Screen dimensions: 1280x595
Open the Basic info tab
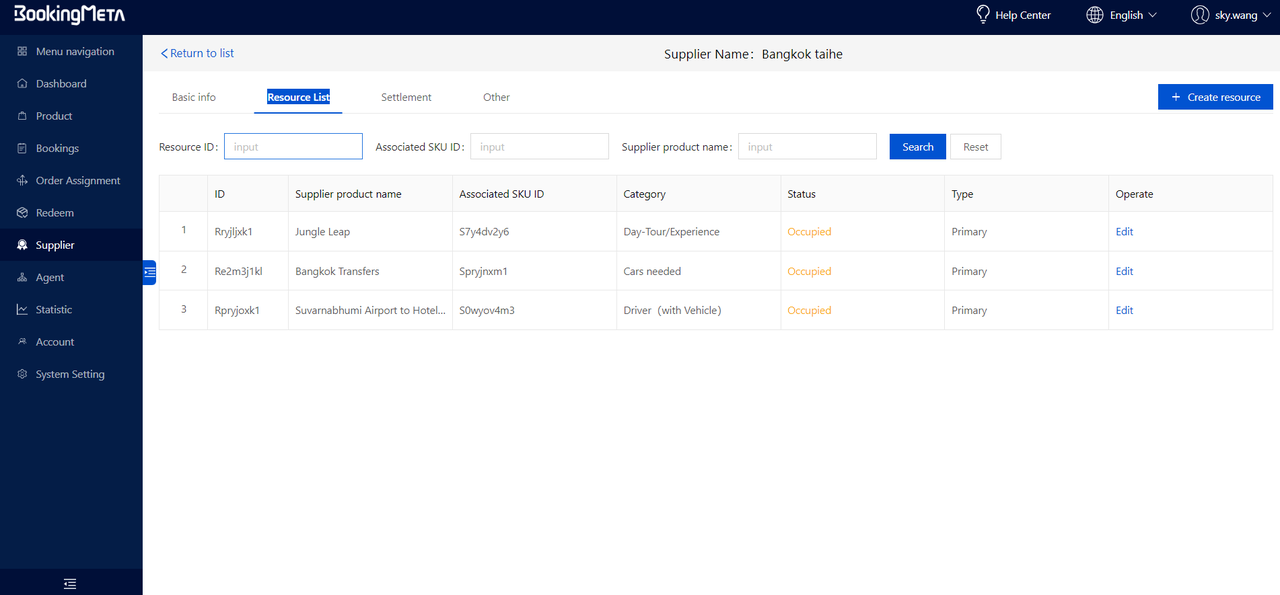click(194, 97)
